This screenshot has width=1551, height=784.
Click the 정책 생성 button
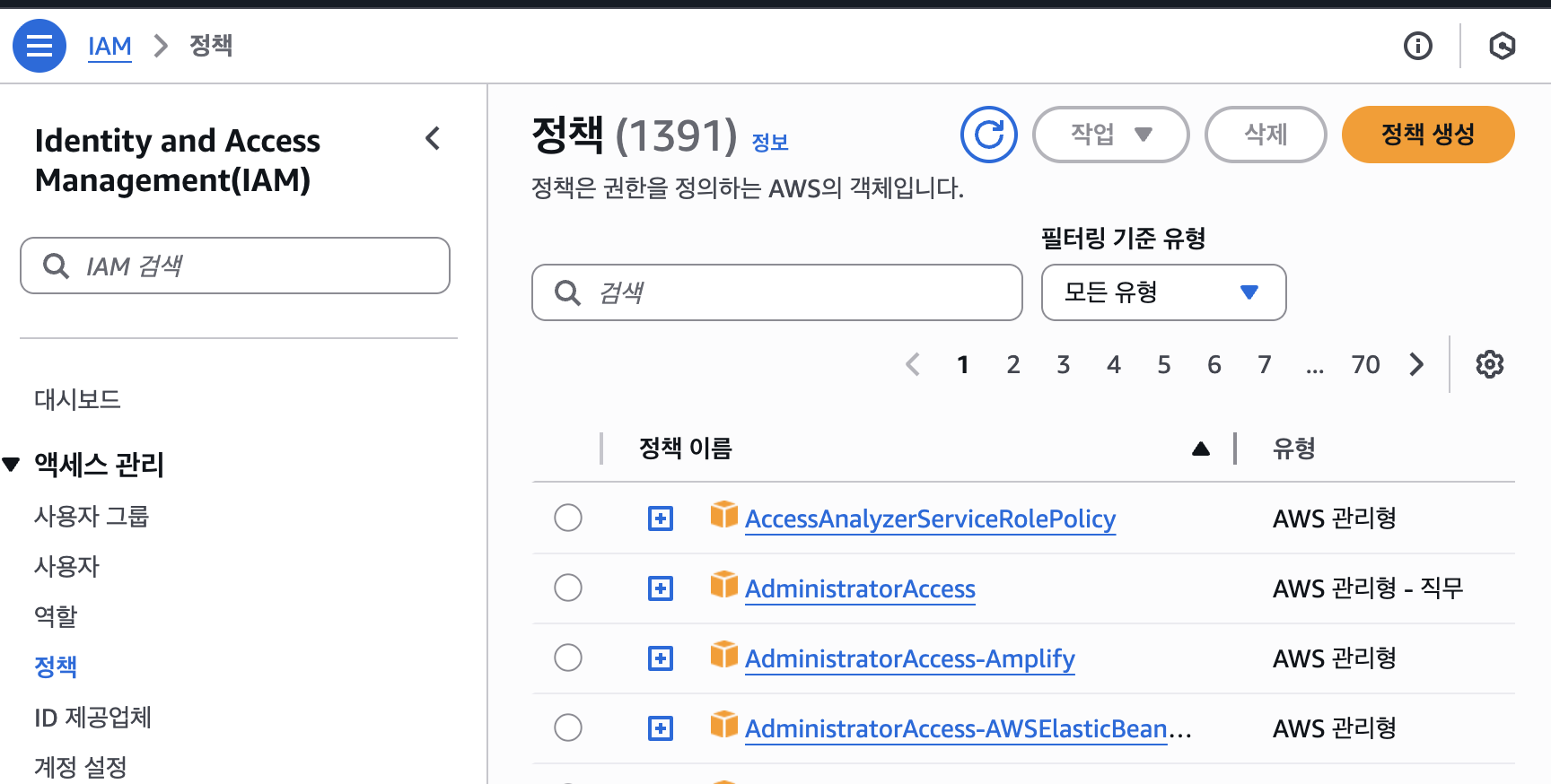click(x=1427, y=135)
